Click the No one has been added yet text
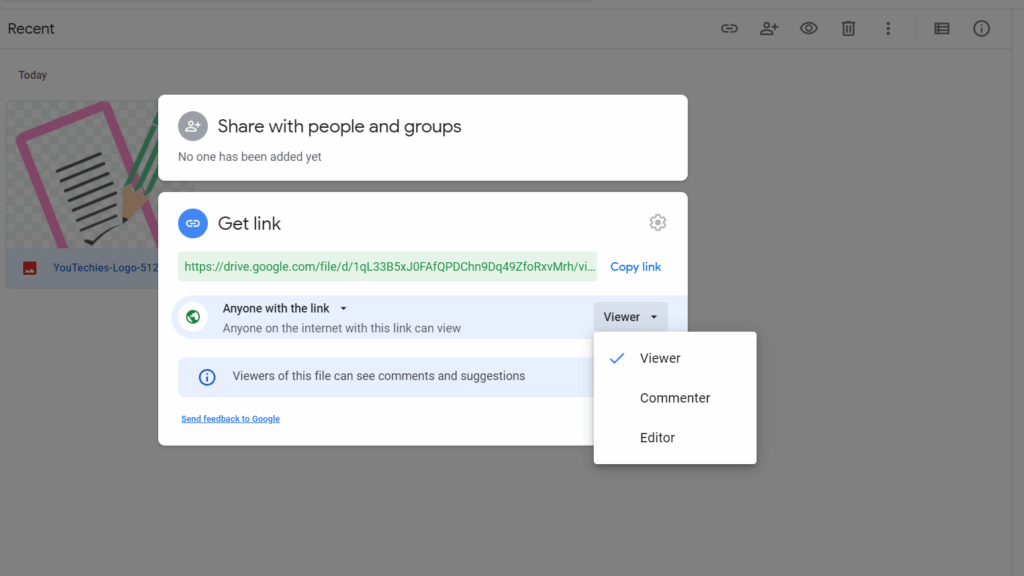The height and width of the screenshot is (576, 1024). (x=249, y=157)
